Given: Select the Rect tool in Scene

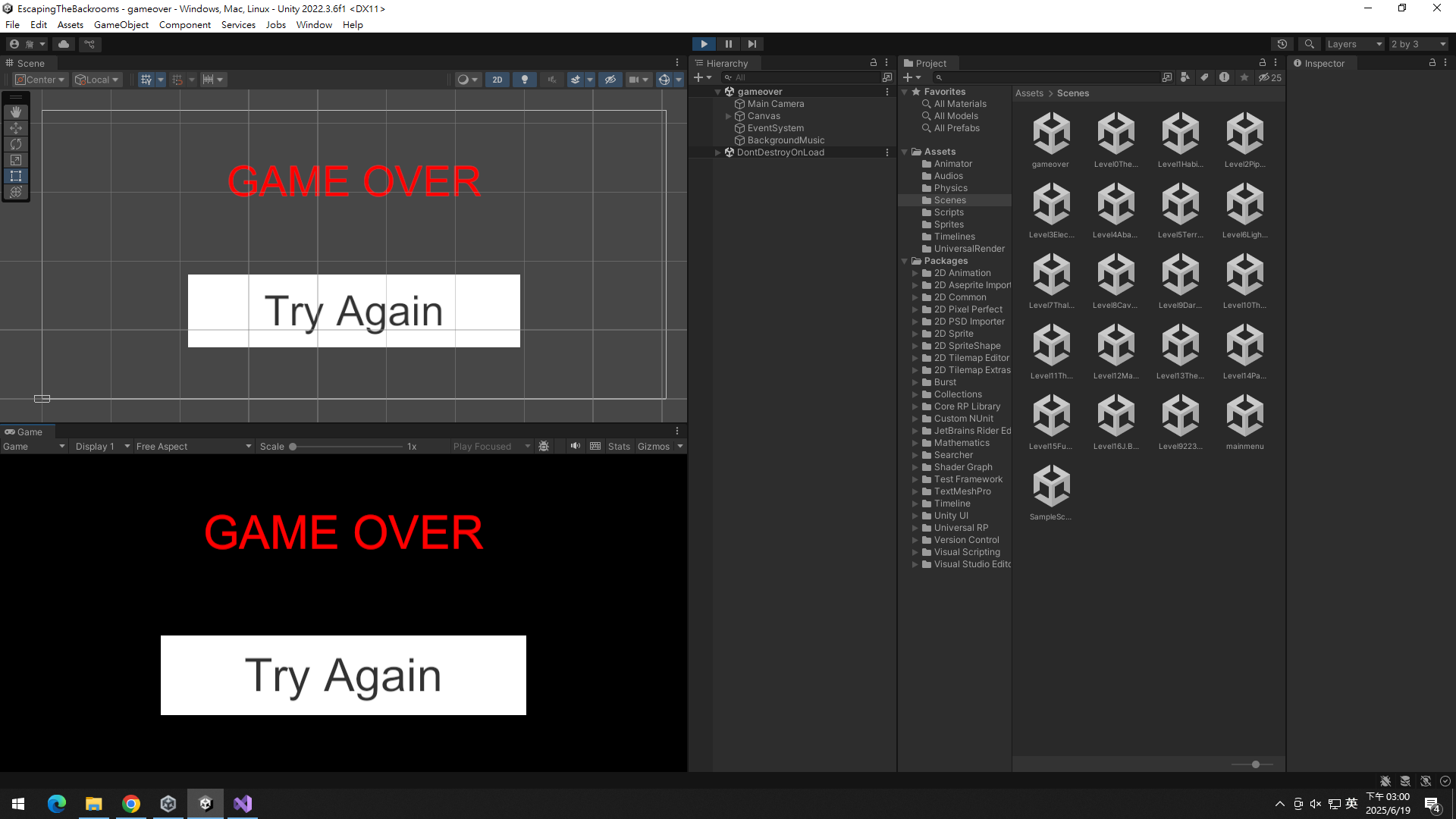Looking at the screenshot, I should tap(16, 176).
